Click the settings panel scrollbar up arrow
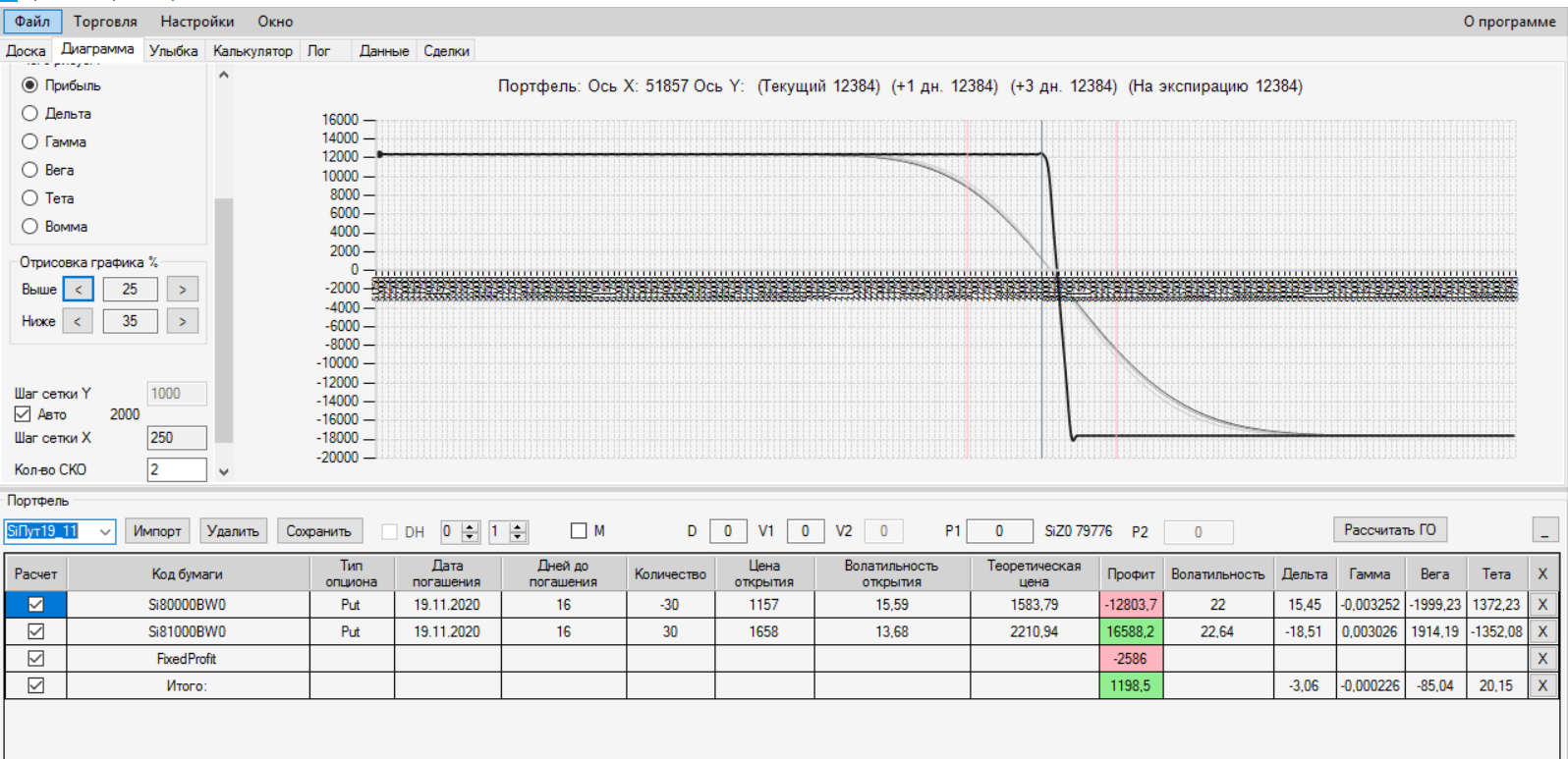Viewport: 1568px width, 759px height. coord(224,75)
